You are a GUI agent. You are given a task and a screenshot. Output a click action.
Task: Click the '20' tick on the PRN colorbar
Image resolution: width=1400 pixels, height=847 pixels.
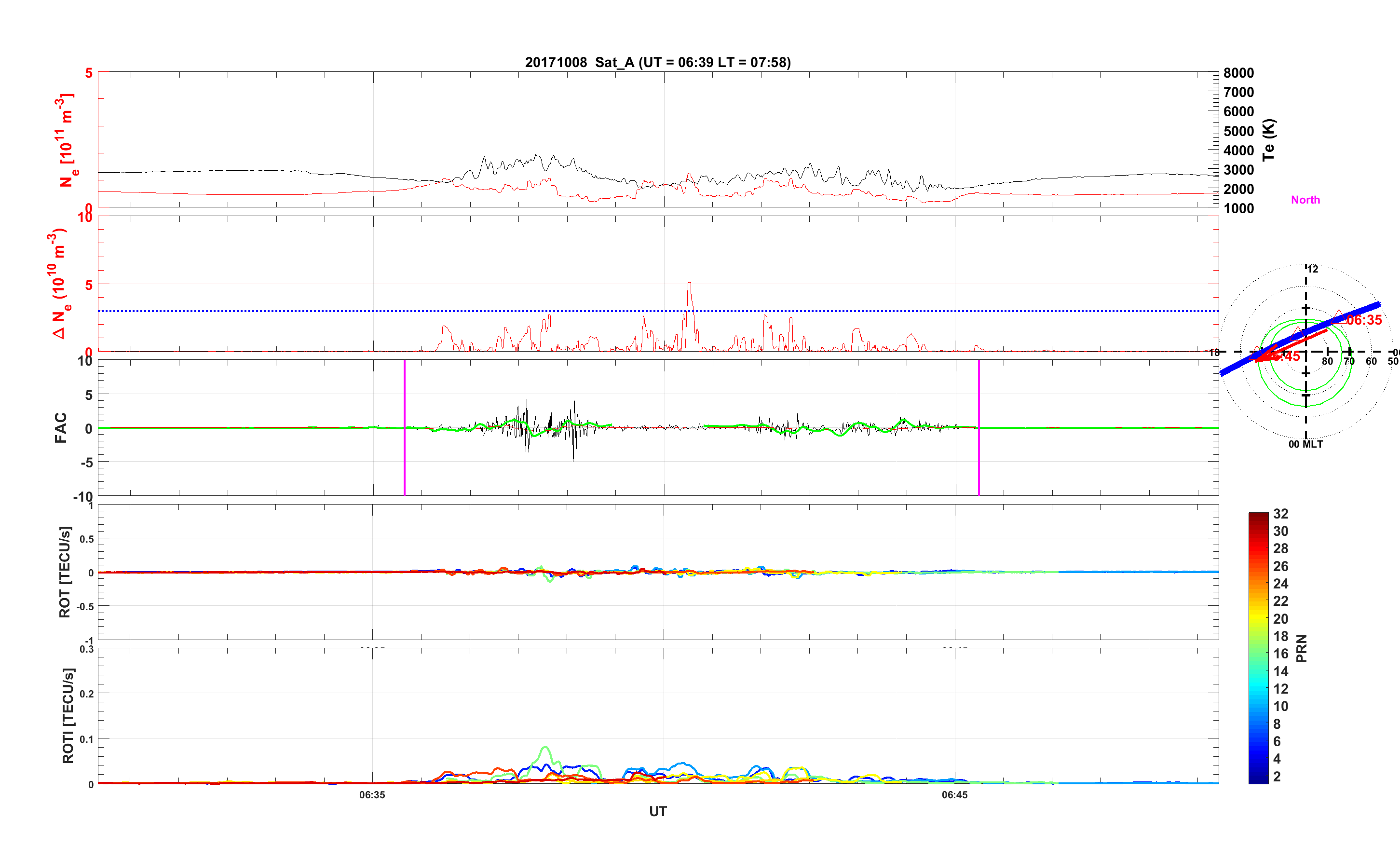coord(1280,618)
